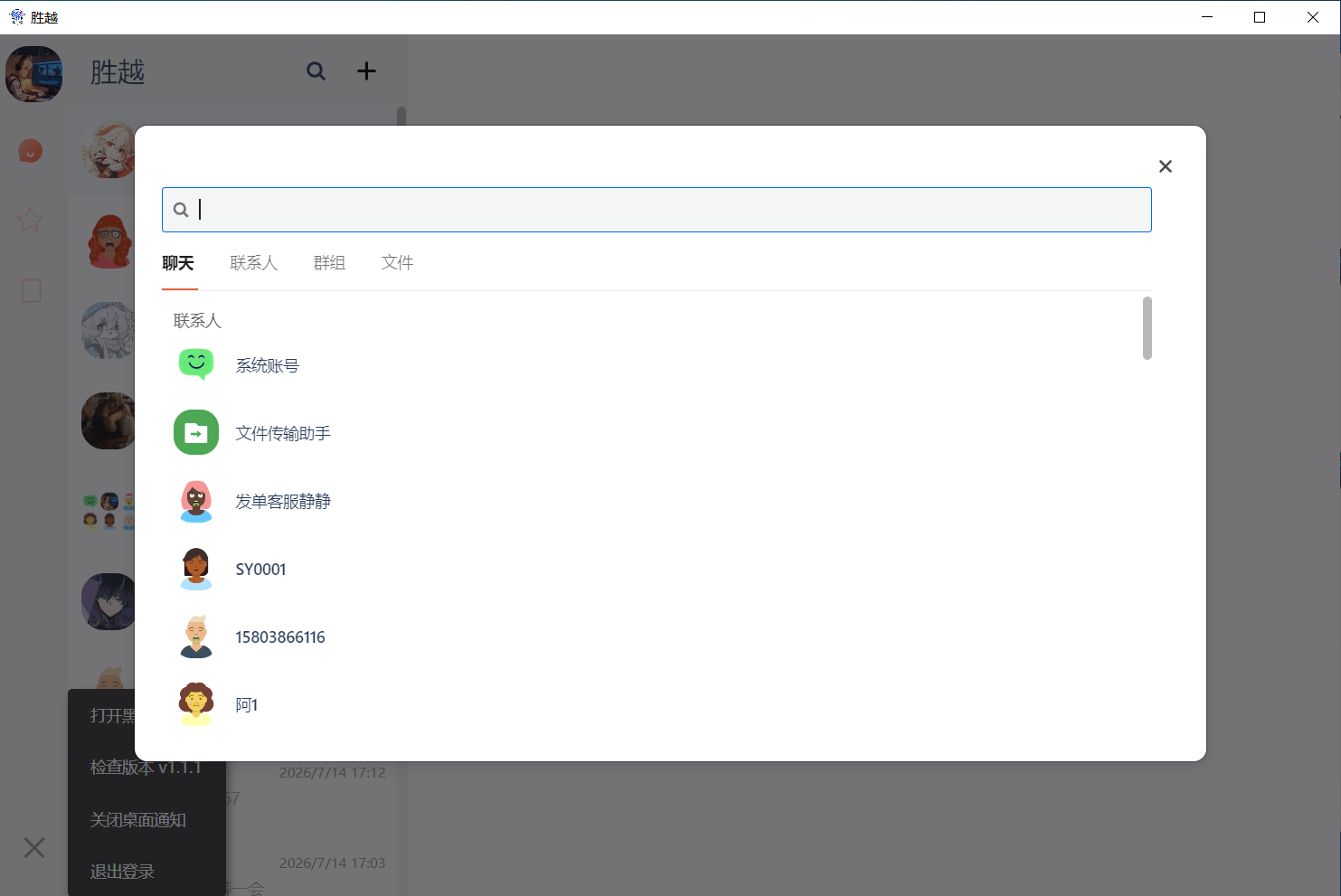Choose 检查版本 v1.1.1 in the popup menu

(146, 768)
